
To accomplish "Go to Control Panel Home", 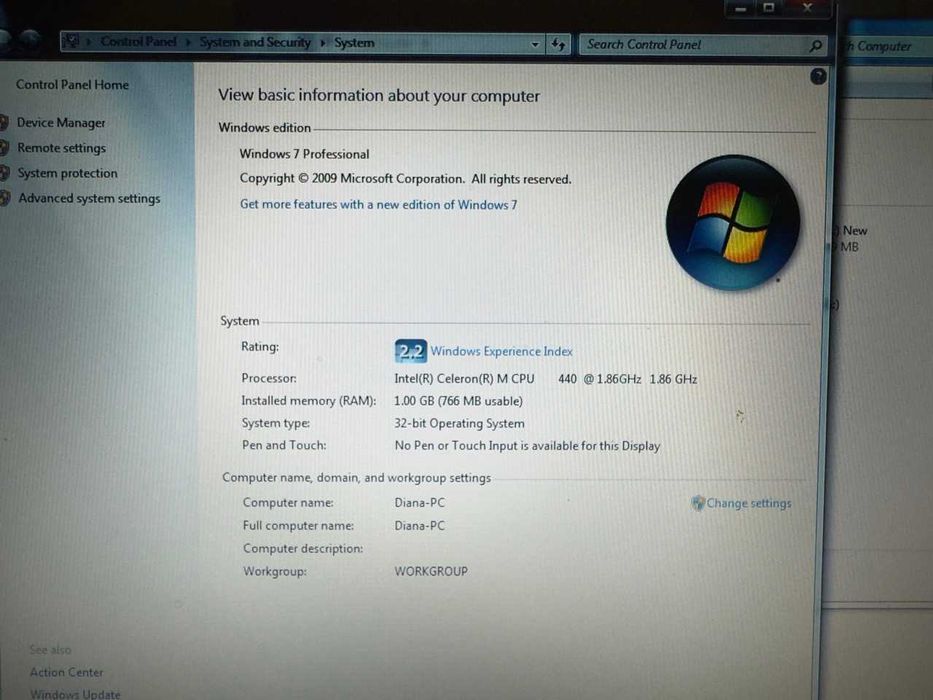I will (x=72, y=85).
